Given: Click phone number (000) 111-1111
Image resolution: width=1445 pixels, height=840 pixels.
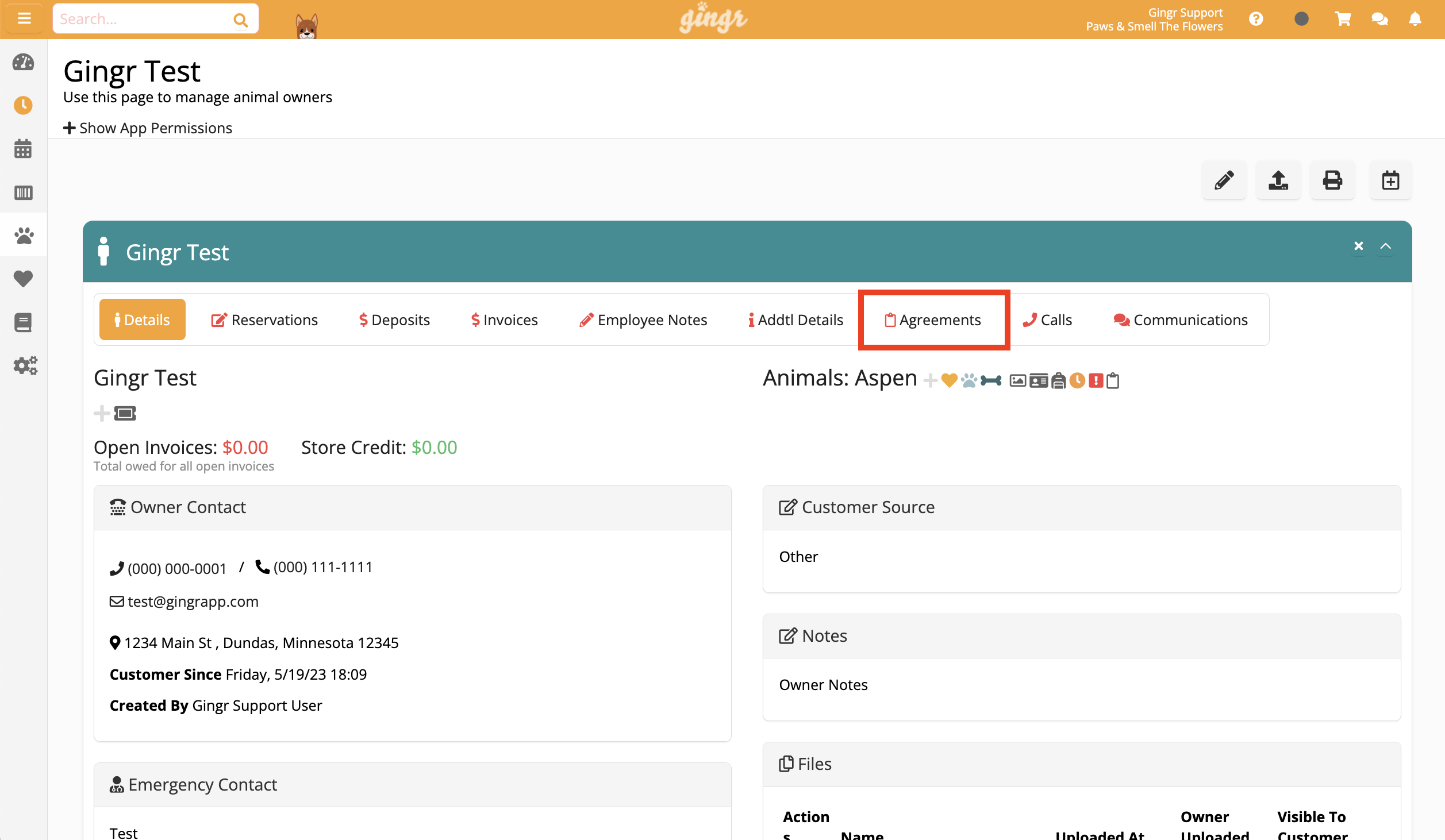Looking at the screenshot, I should [323, 567].
